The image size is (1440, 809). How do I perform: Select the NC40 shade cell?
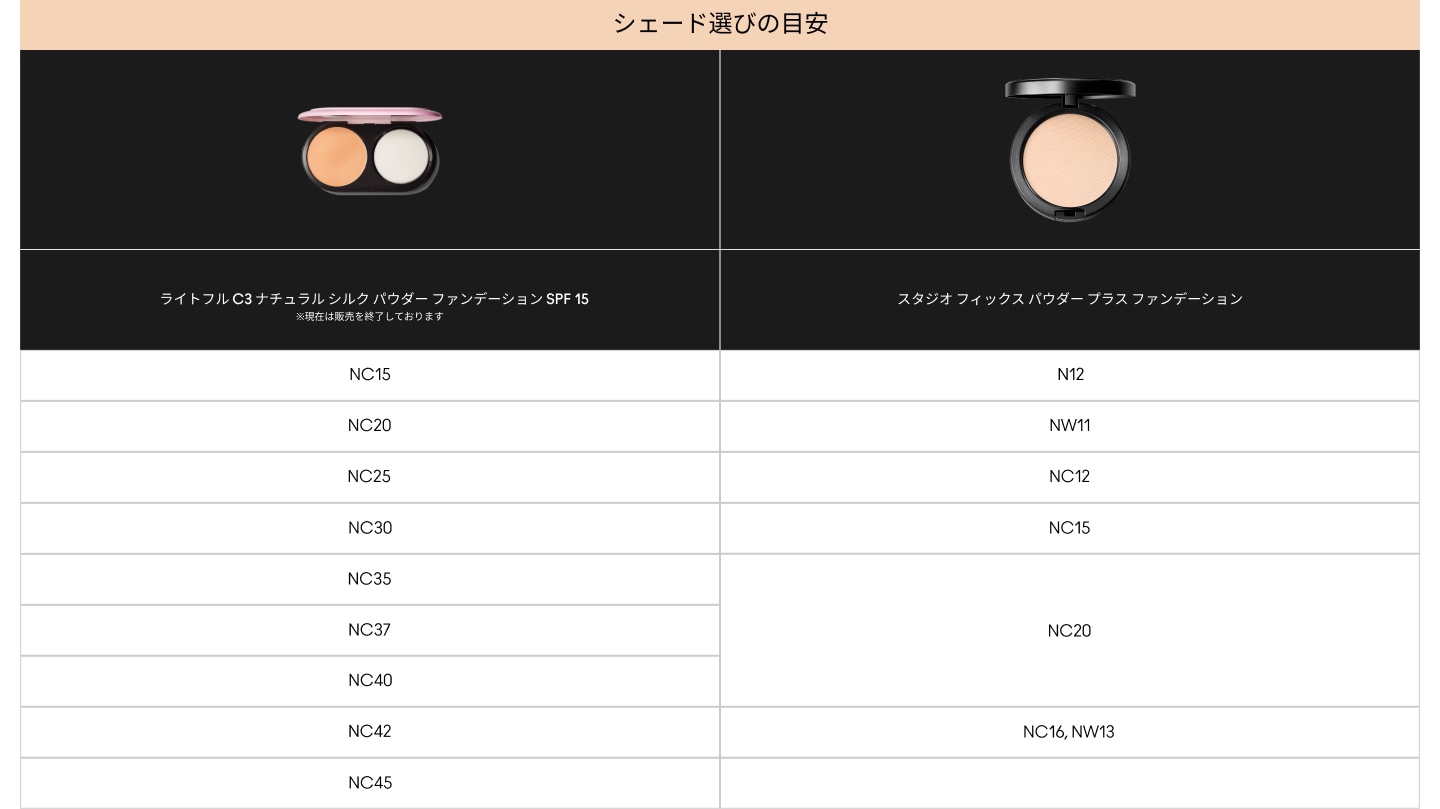[370, 680]
